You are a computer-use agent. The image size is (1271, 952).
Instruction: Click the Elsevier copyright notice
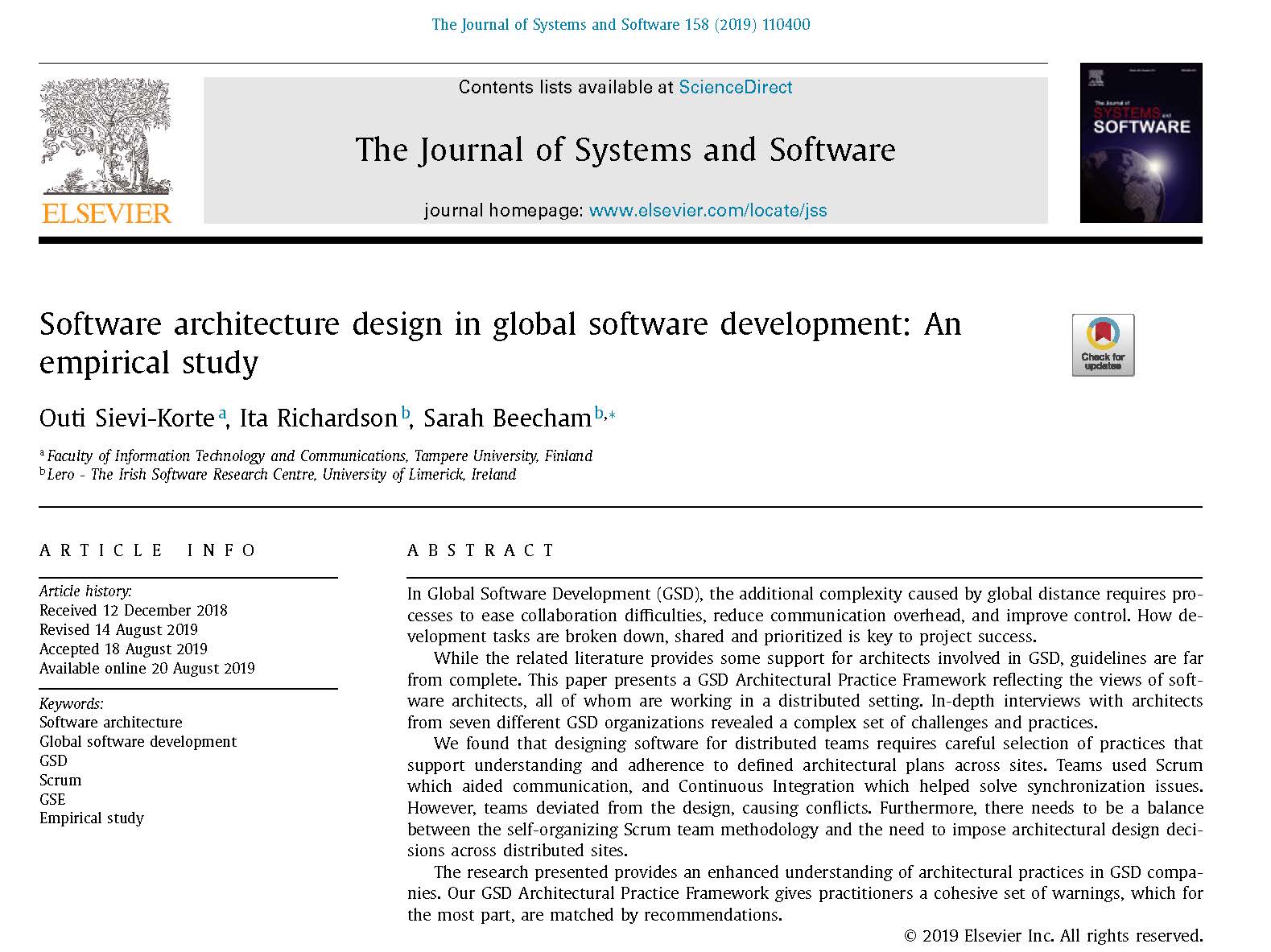pyautogui.click(x=1053, y=935)
